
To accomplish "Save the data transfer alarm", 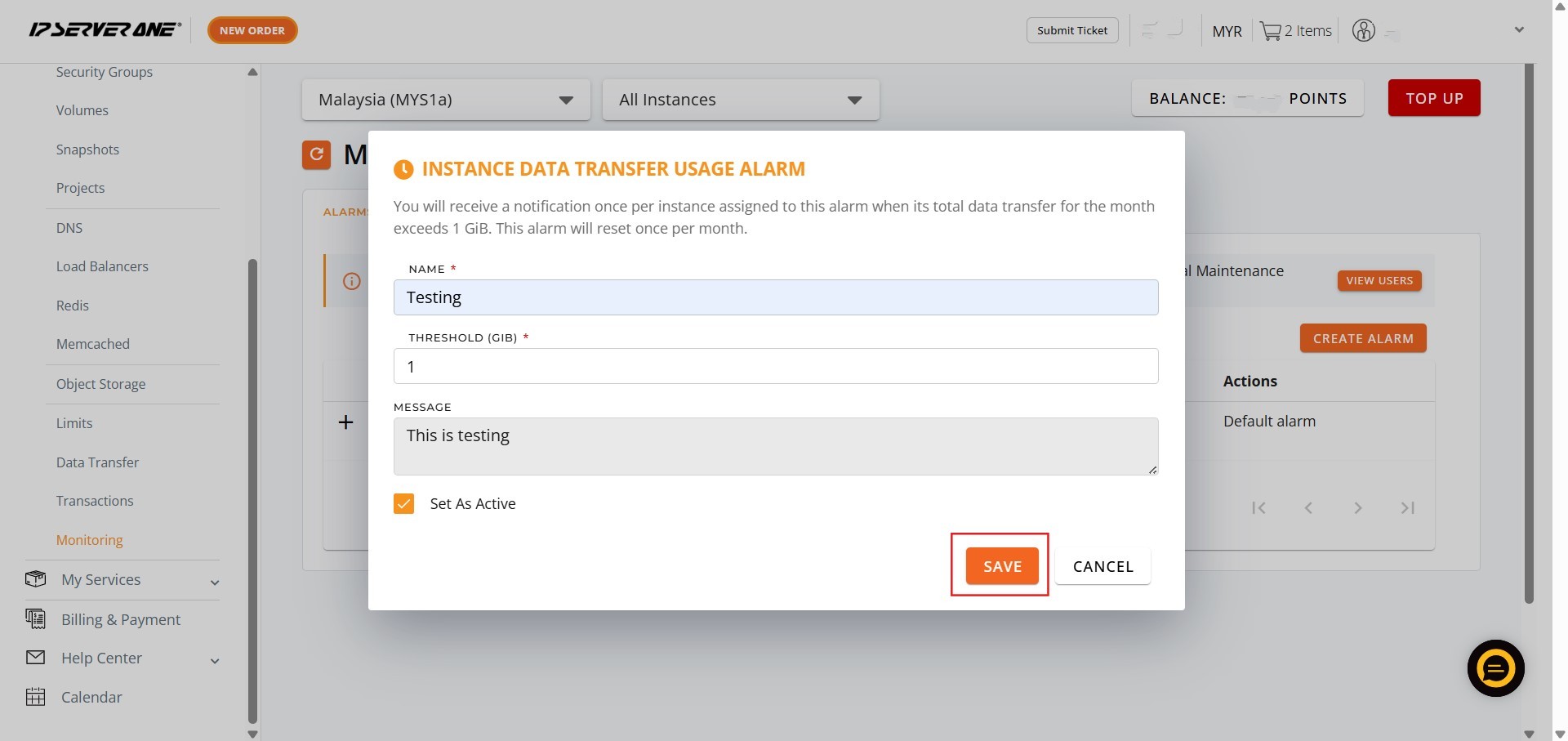I will pos(1001,566).
